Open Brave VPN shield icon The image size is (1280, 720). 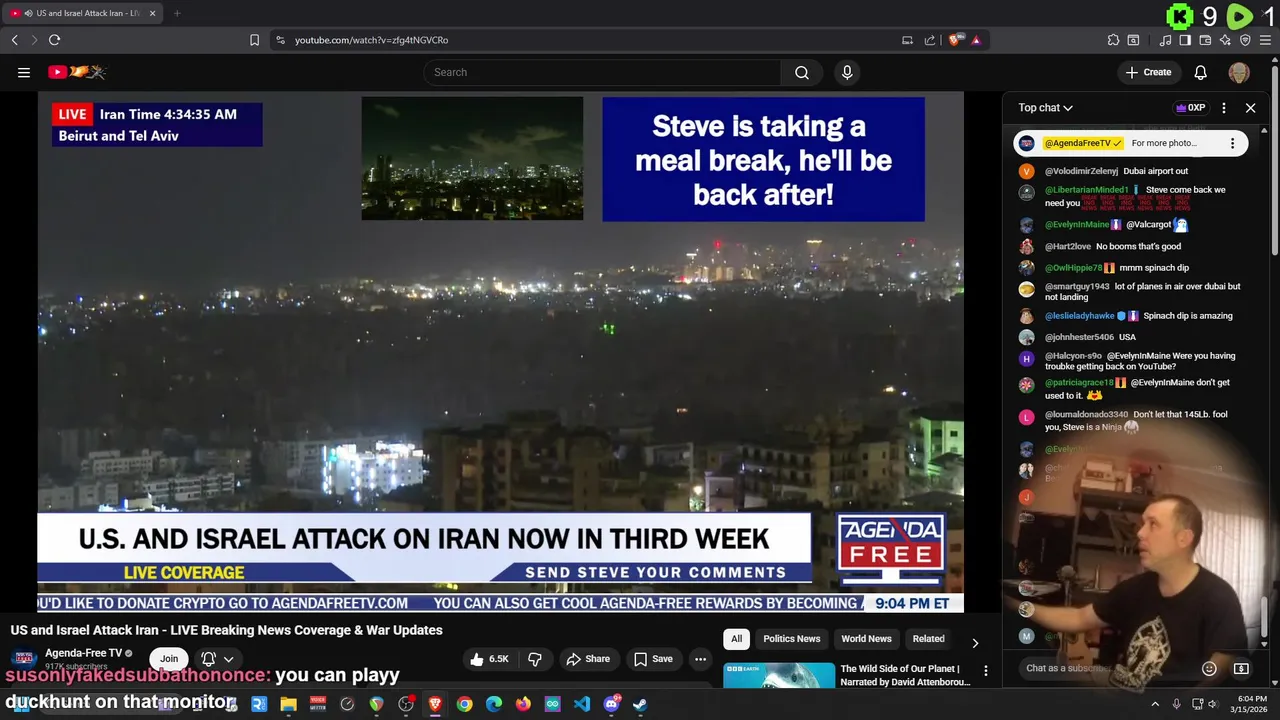(x=1245, y=40)
